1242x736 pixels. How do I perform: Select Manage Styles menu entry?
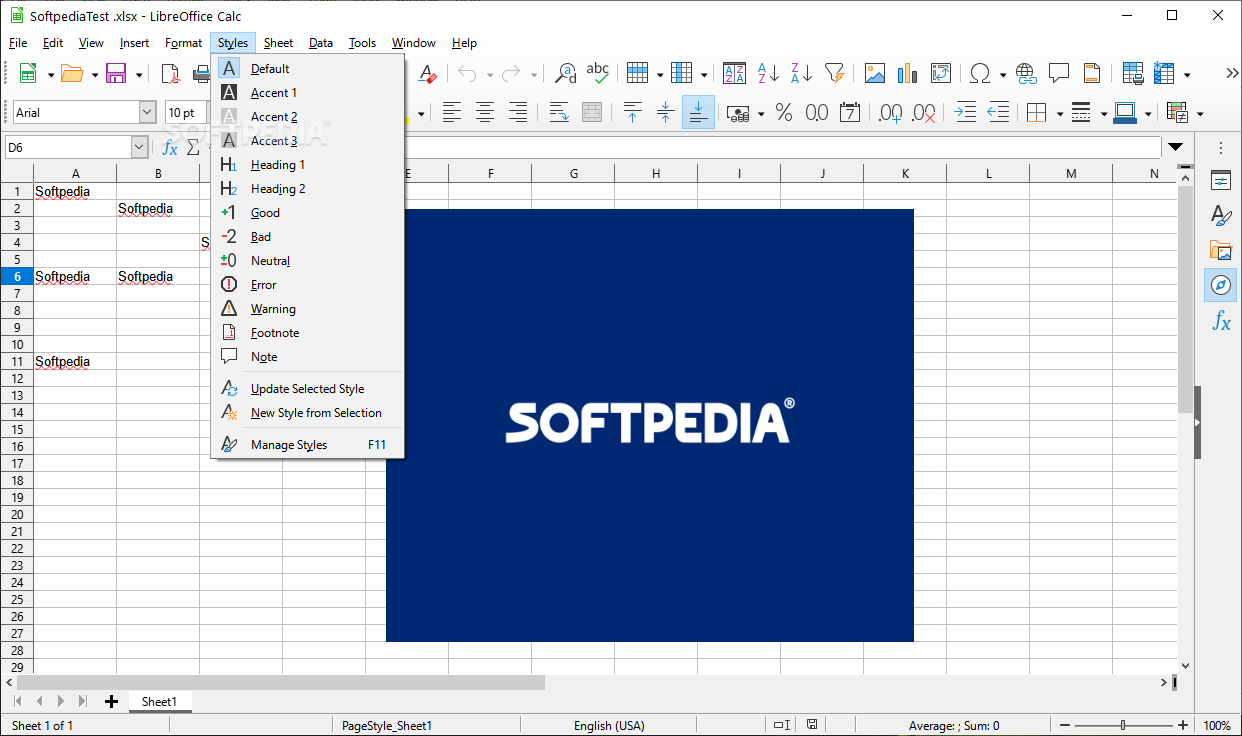[308, 445]
